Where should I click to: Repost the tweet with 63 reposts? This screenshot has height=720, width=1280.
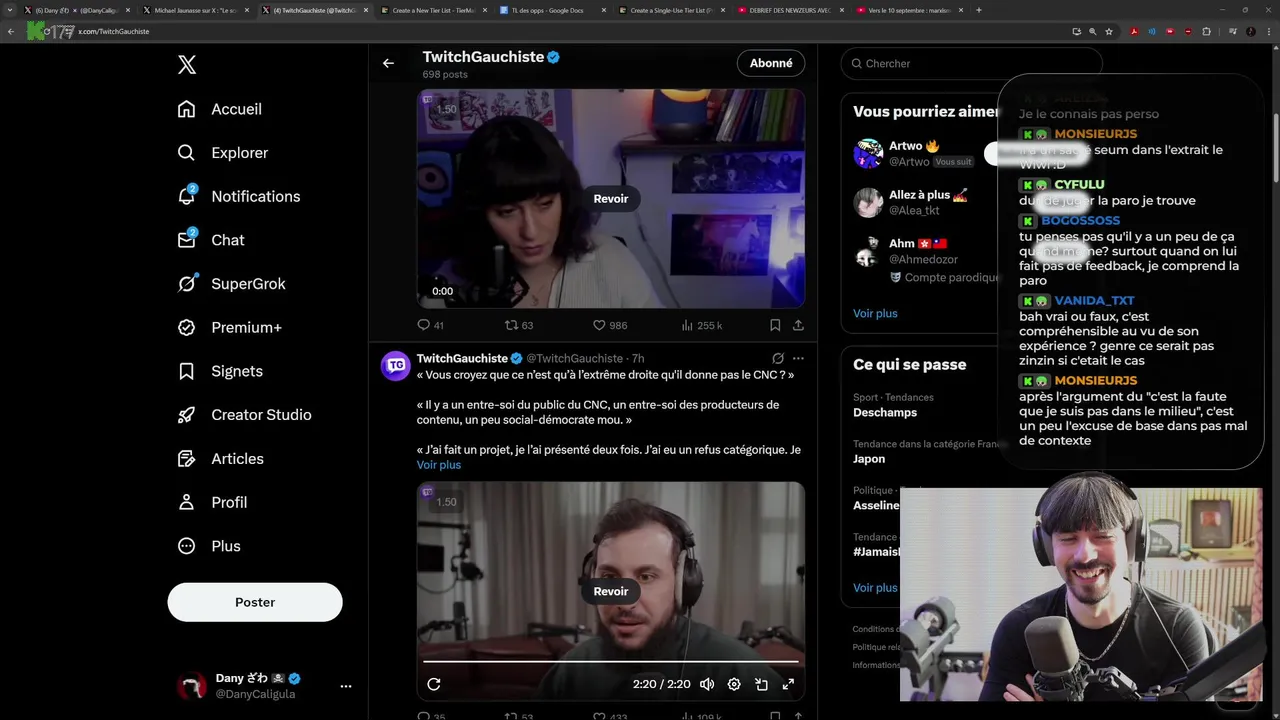click(519, 325)
